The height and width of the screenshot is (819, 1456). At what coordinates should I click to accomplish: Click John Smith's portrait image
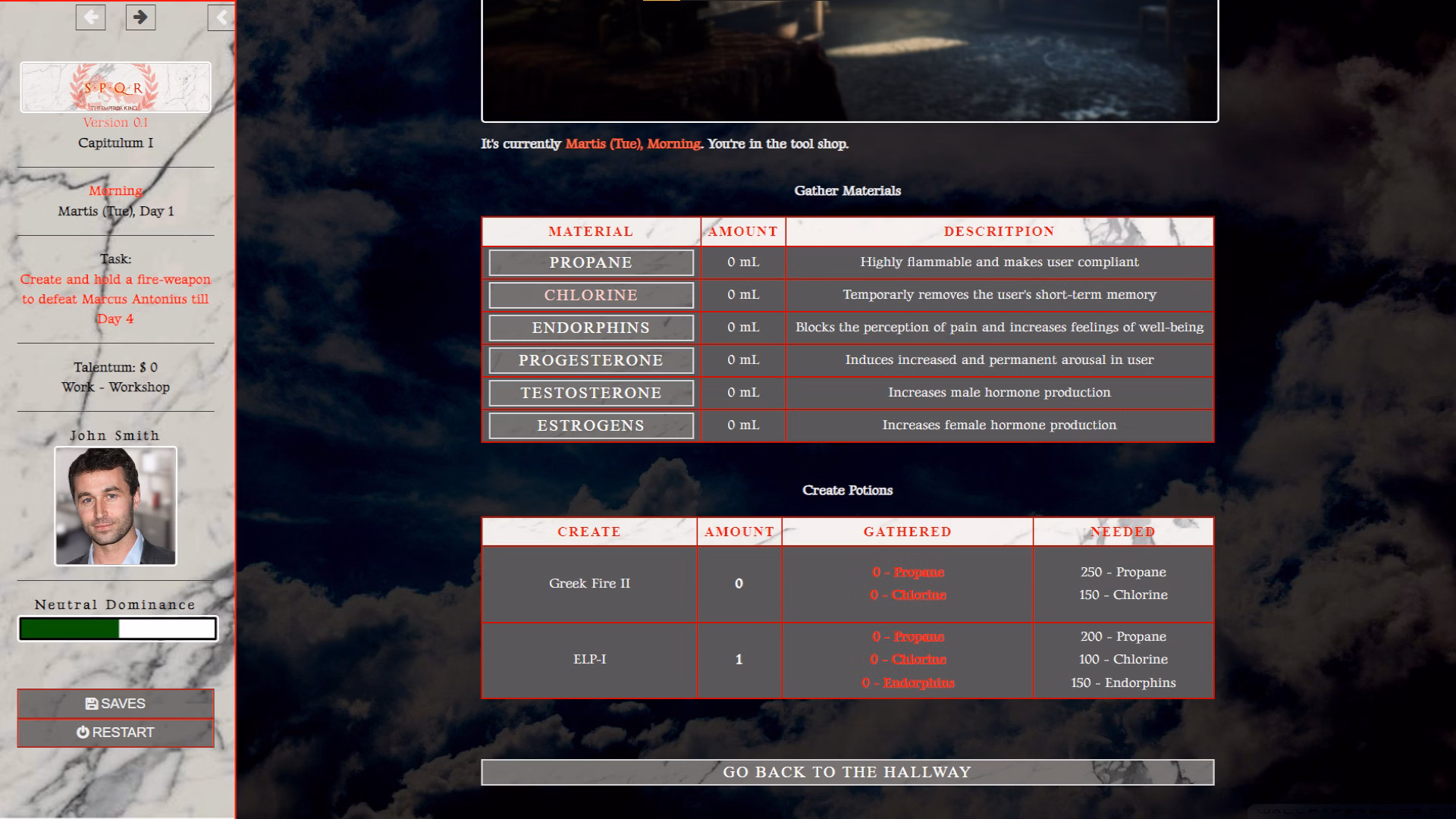115,506
